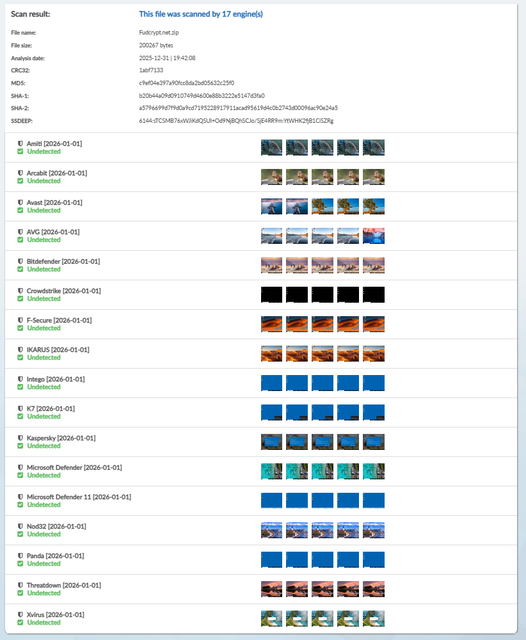Viewport: 526px width, 640px height.
Task: Open the third thumbnail in IKARUS row
Action: (x=322, y=353)
